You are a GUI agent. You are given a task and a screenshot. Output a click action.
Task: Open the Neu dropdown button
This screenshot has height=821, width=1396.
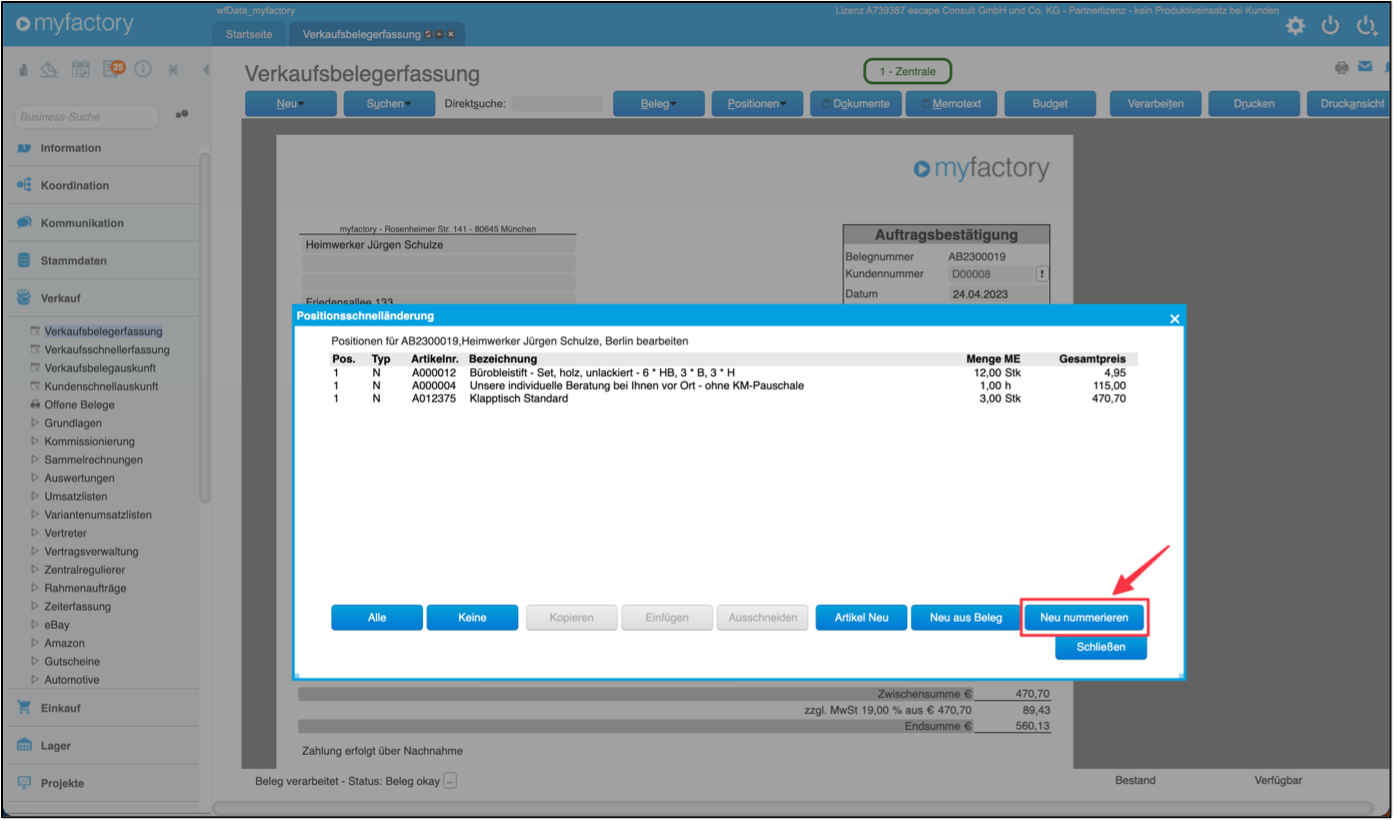point(290,104)
